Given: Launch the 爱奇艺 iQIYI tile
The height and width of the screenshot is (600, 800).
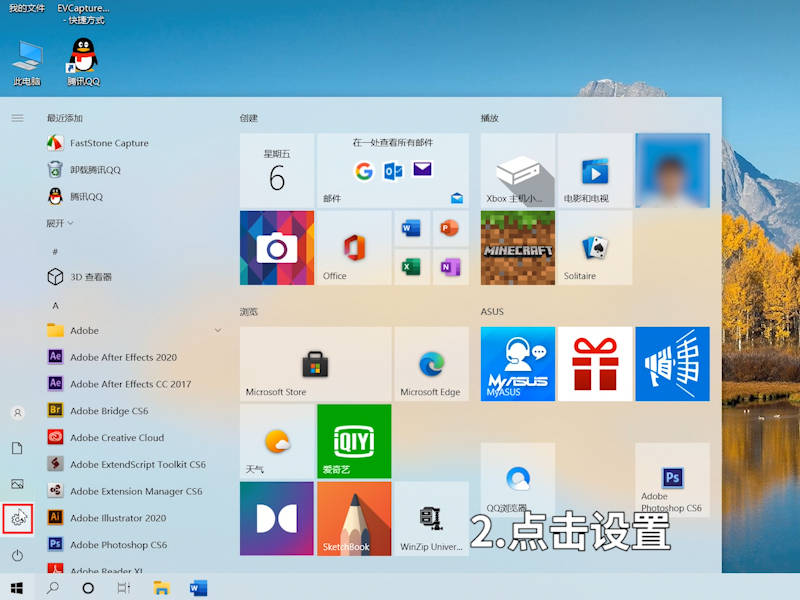Looking at the screenshot, I should tap(354, 441).
